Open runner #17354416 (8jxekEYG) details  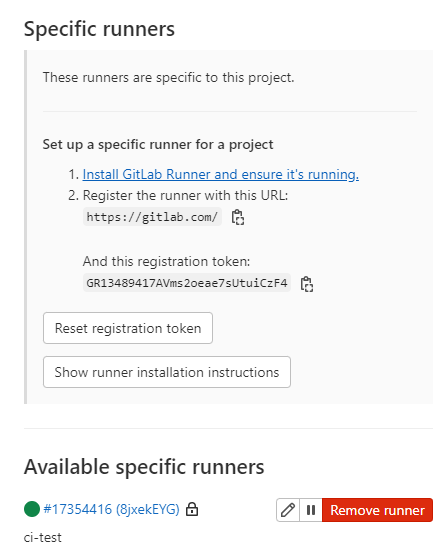coord(111,509)
